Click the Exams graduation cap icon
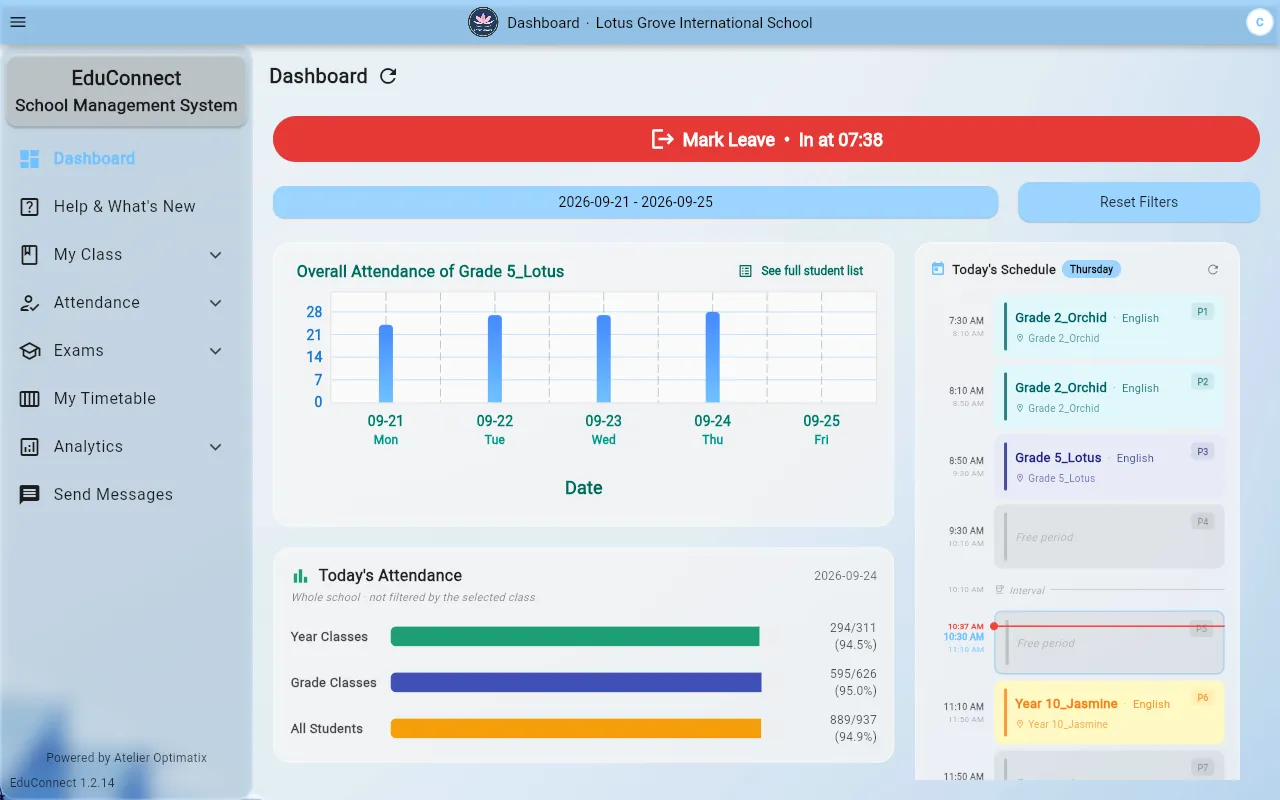 30,350
